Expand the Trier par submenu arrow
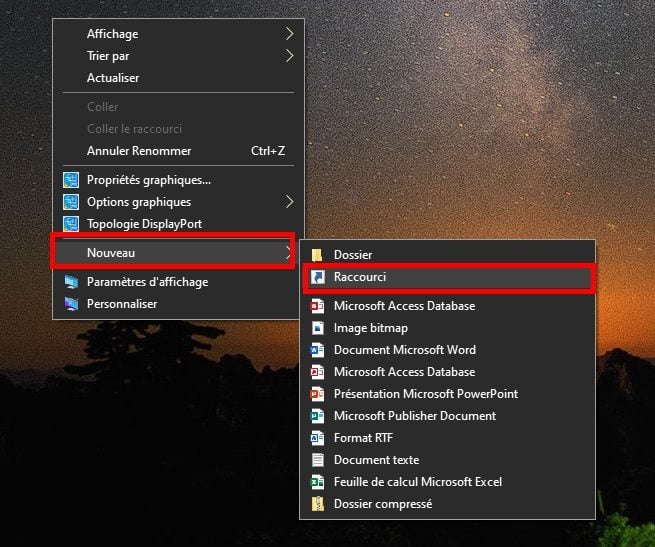The image size is (655, 547). pyautogui.click(x=289, y=56)
